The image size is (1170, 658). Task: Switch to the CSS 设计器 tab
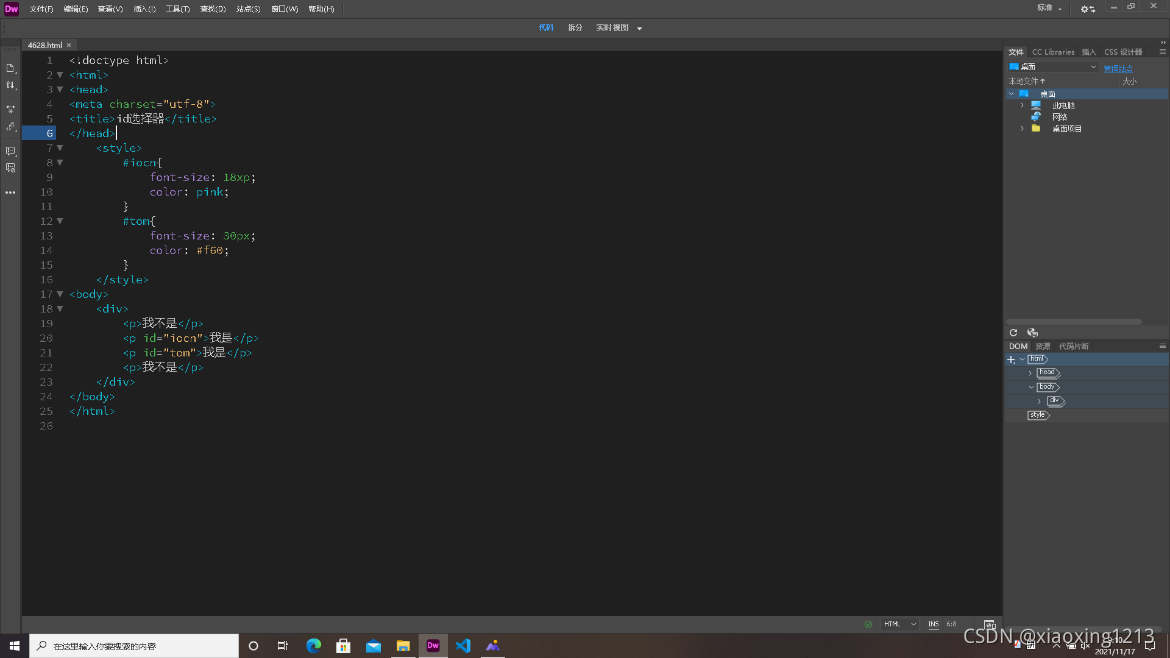[1123, 52]
